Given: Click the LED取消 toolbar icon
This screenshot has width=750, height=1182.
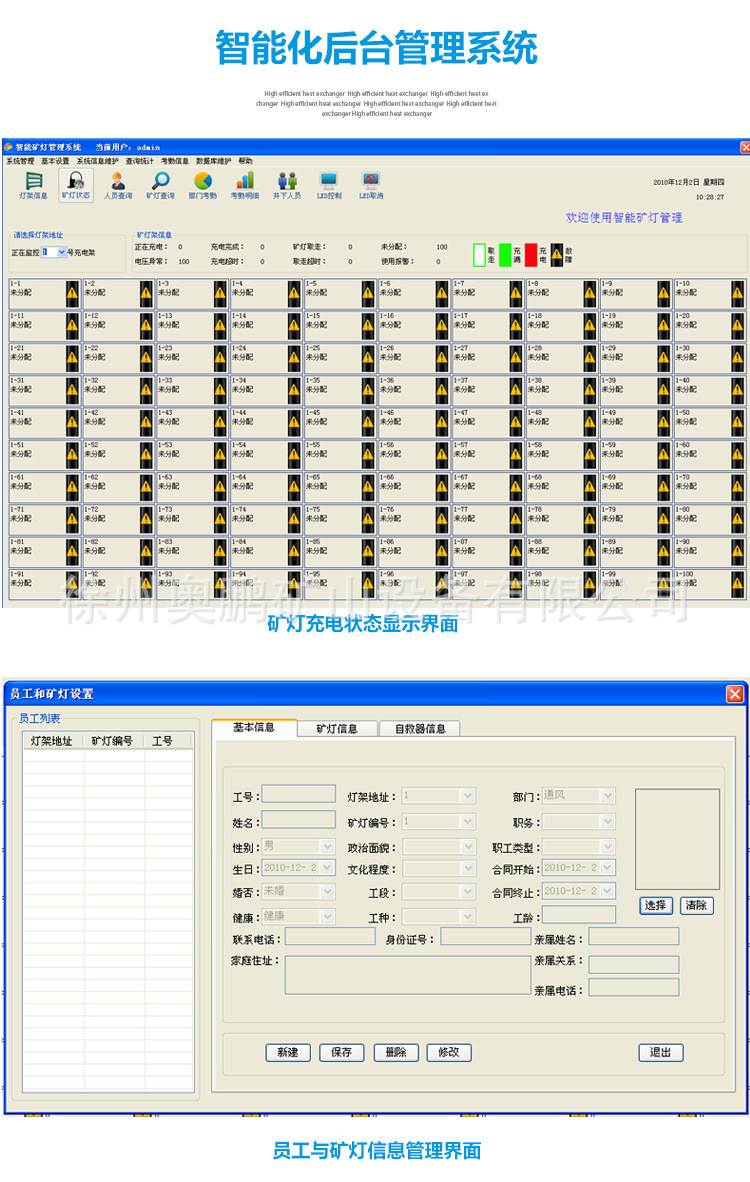Looking at the screenshot, I should click(x=371, y=183).
